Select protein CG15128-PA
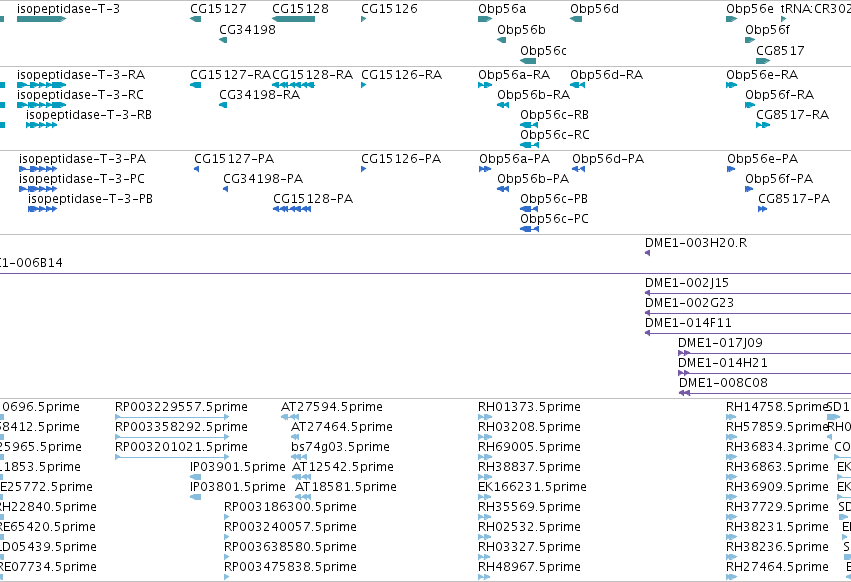 tap(313, 199)
